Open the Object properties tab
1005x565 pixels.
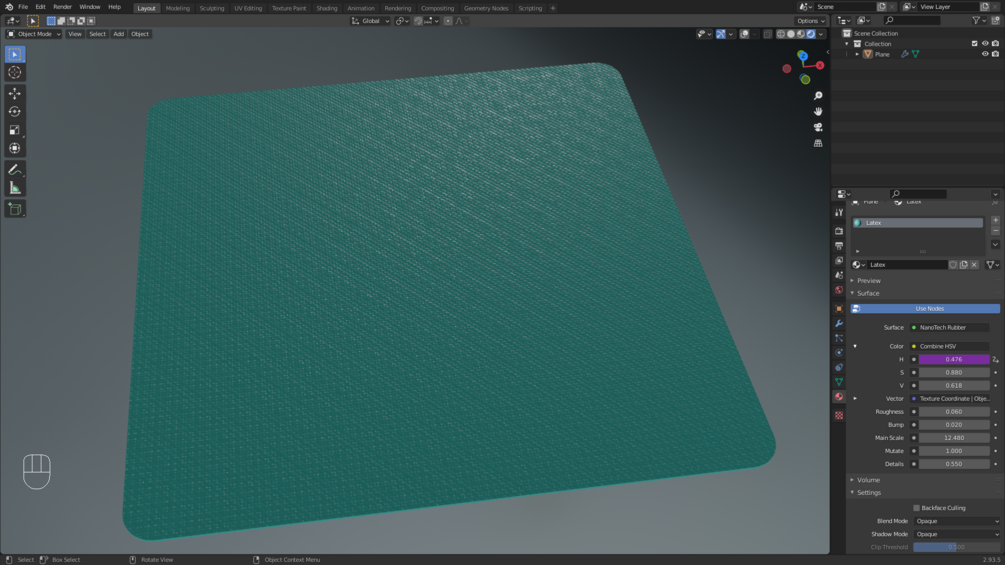click(839, 308)
